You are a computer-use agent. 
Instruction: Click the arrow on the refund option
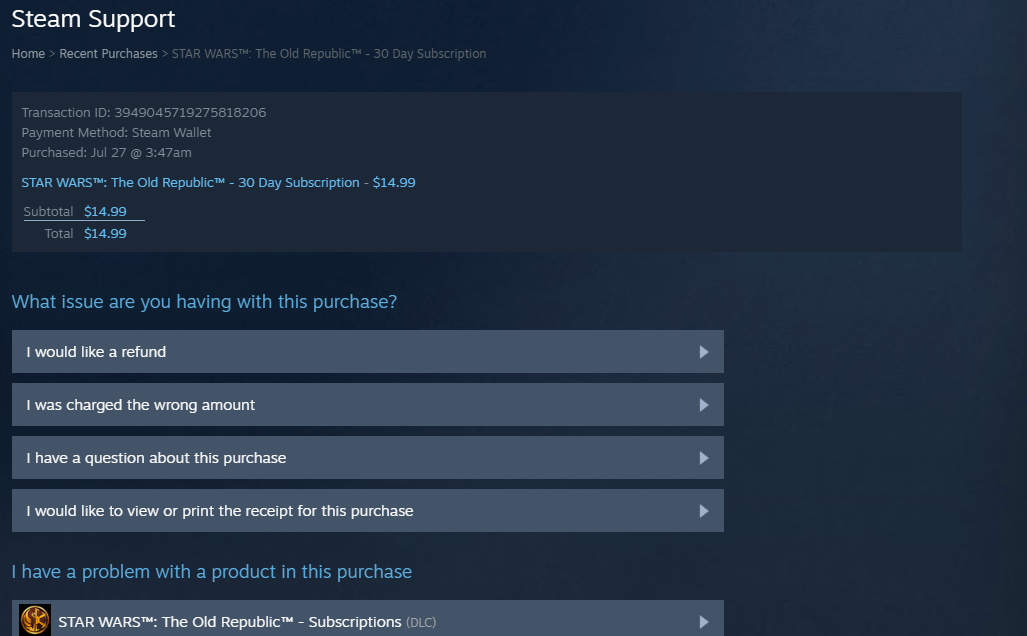coord(704,352)
